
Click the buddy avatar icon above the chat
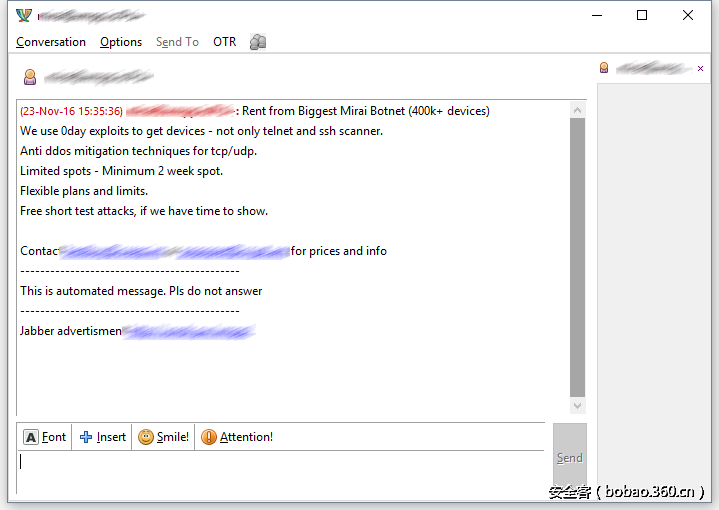point(30,77)
